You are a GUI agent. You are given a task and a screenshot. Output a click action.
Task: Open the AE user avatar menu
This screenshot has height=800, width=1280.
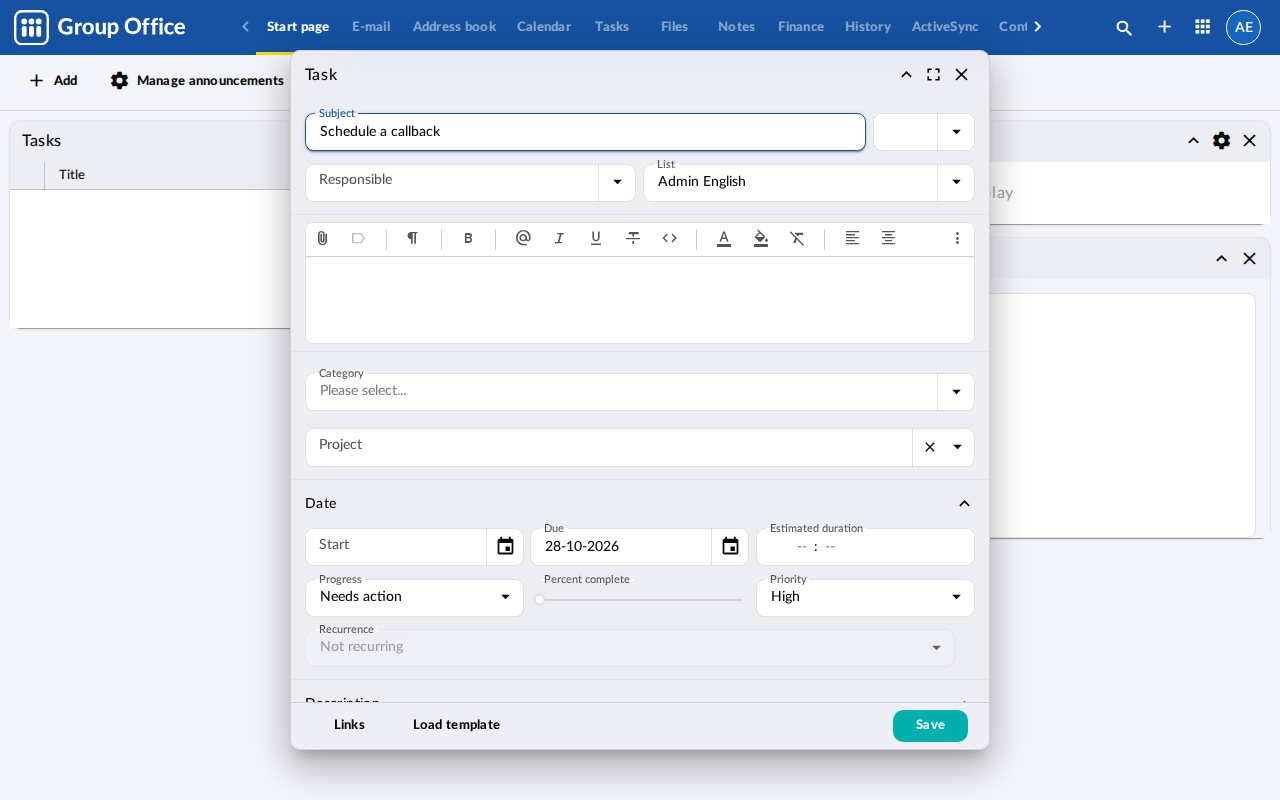coord(1243,27)
